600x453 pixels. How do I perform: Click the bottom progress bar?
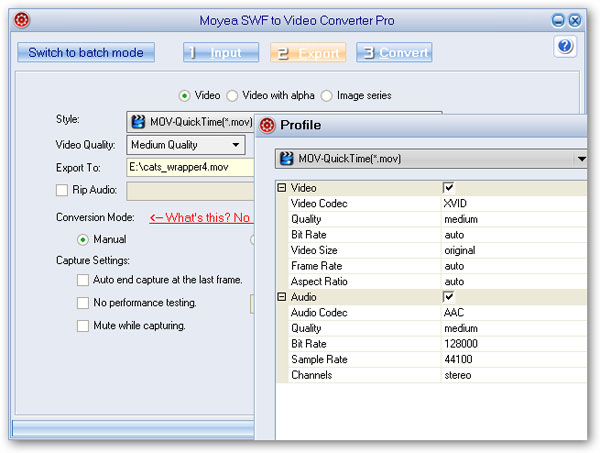click(x=133, y=428)
